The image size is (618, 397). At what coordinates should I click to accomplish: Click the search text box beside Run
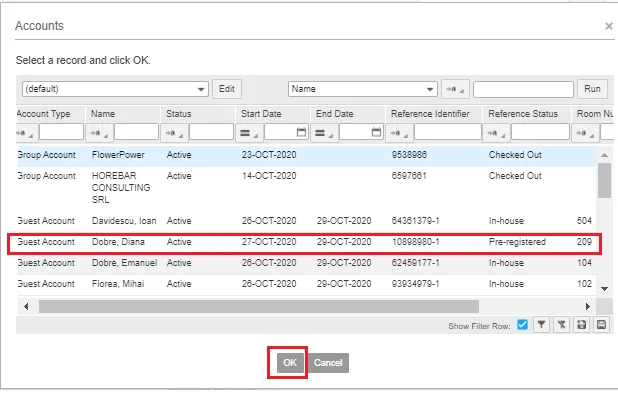[x=523, y=89]
